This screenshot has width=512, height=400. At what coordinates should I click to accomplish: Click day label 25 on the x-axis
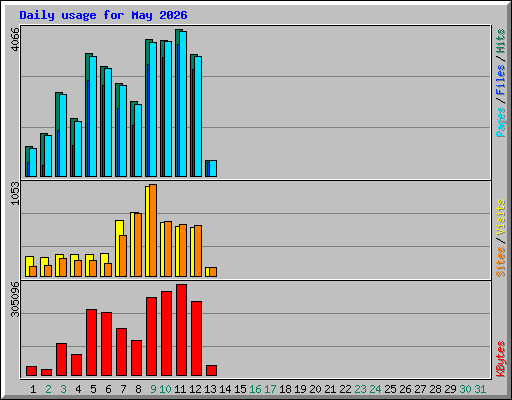point(390,389)
